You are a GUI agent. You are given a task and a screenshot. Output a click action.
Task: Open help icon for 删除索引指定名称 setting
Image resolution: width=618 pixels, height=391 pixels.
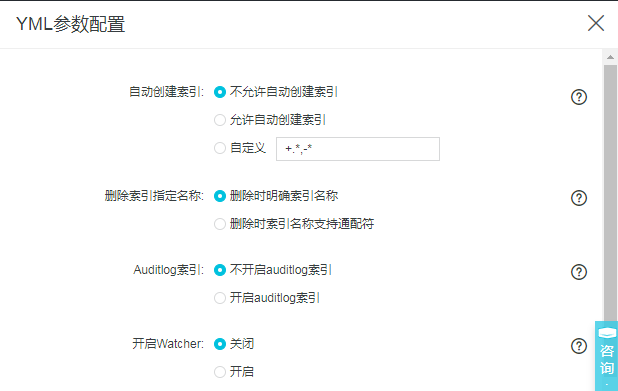pos(579,198)
